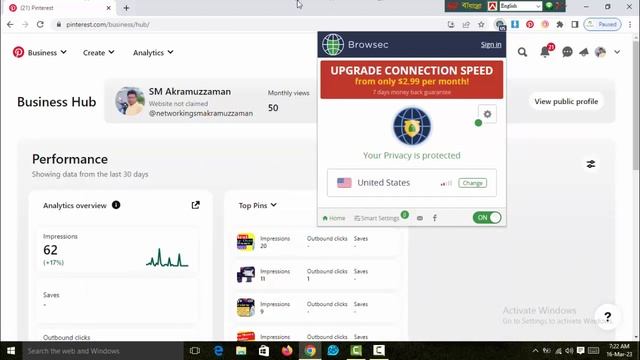Image resolution: width=640 pixels, height=360 pixels.
Task: Click the Paused profile button
Action: pos(602,24)
